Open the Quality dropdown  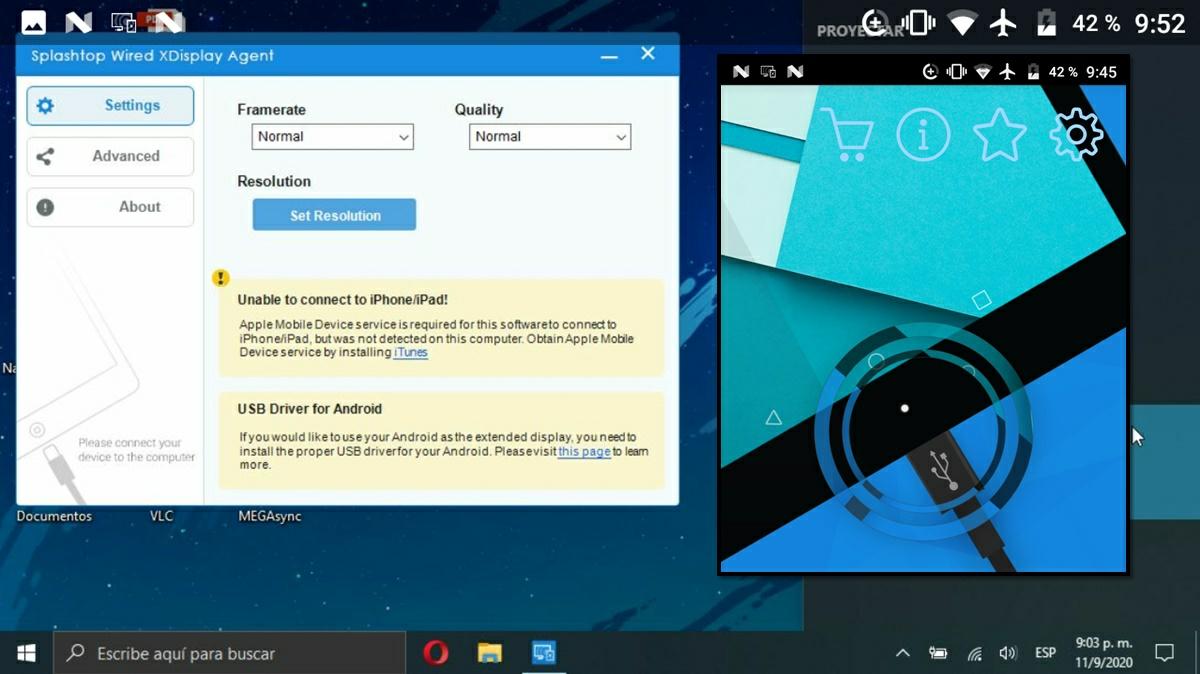pyautogui.click(x=549, y=137)
